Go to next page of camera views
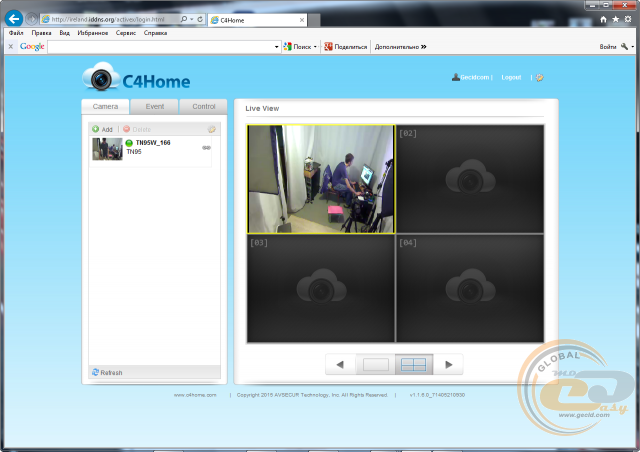640x452 pixels. [448, 364]
